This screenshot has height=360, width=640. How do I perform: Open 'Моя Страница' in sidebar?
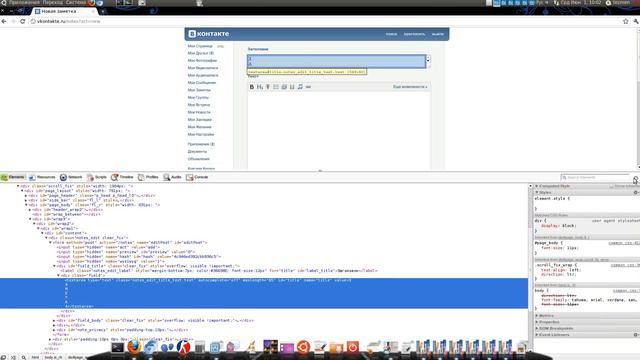point(200,46)
